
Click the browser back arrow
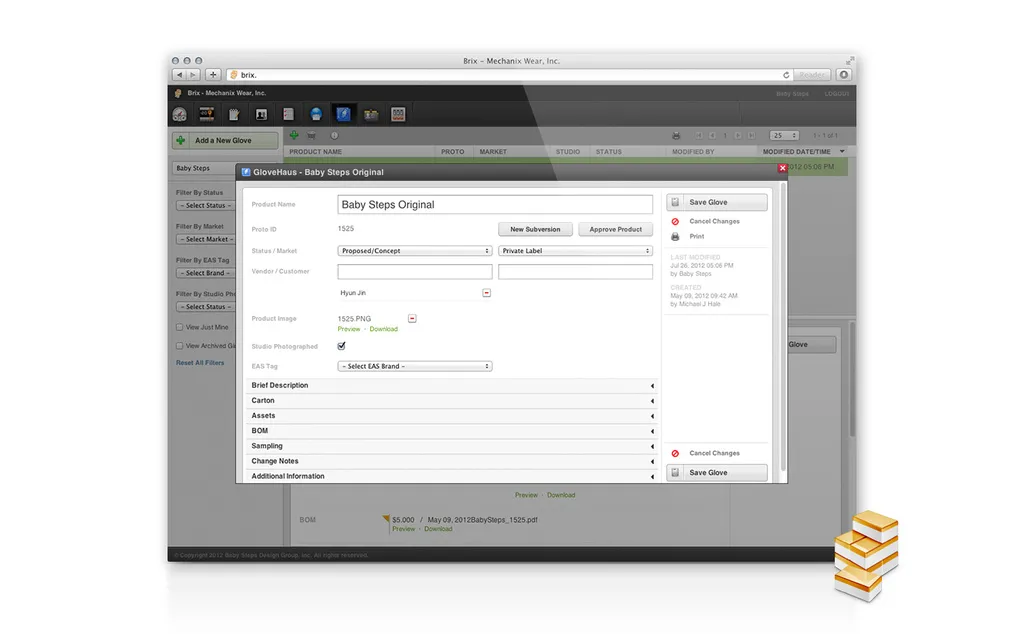click(x=180, y=75)
